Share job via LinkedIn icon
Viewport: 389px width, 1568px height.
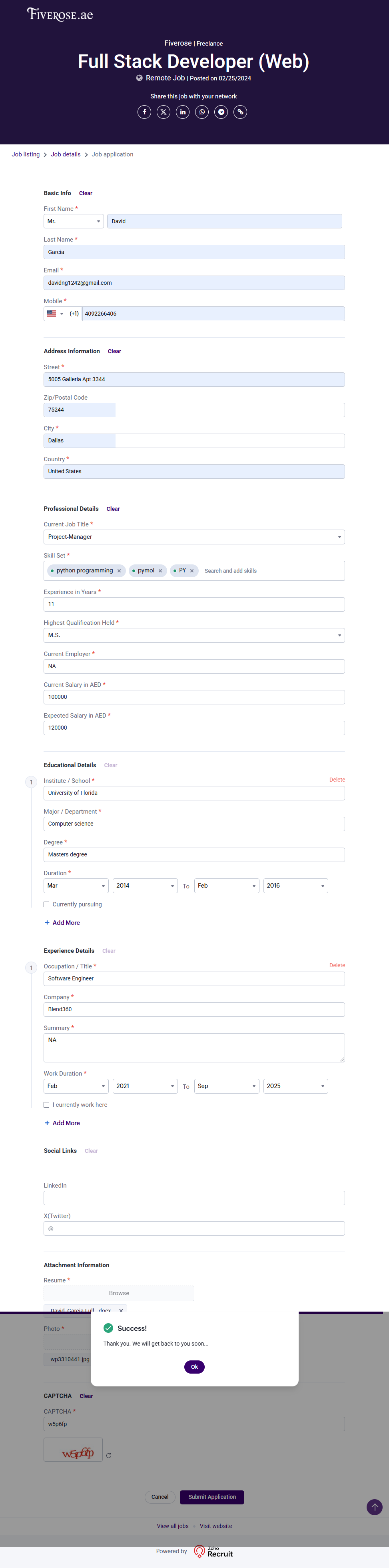point(183,112)
